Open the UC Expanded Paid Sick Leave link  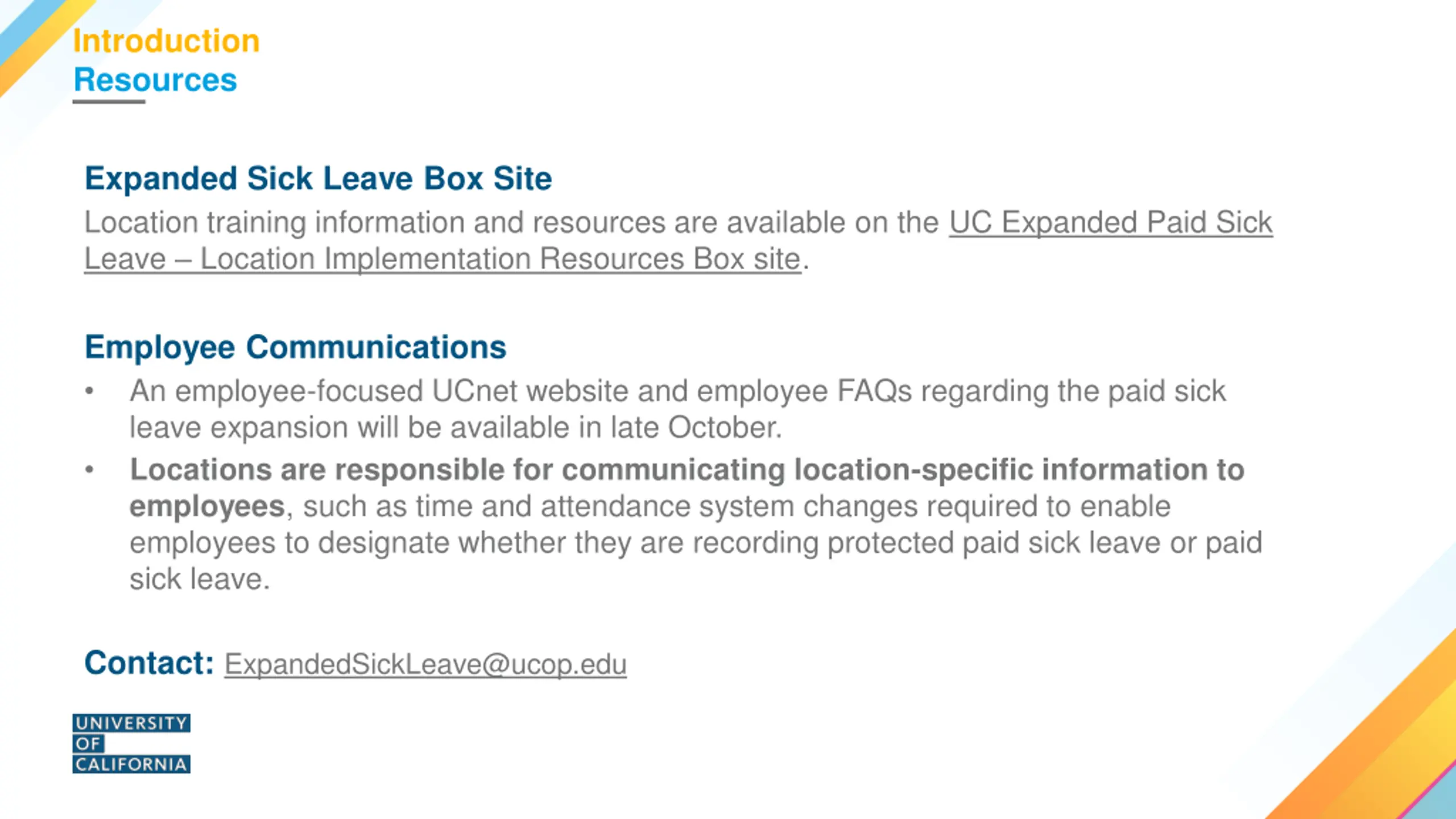pos(1110,222)
